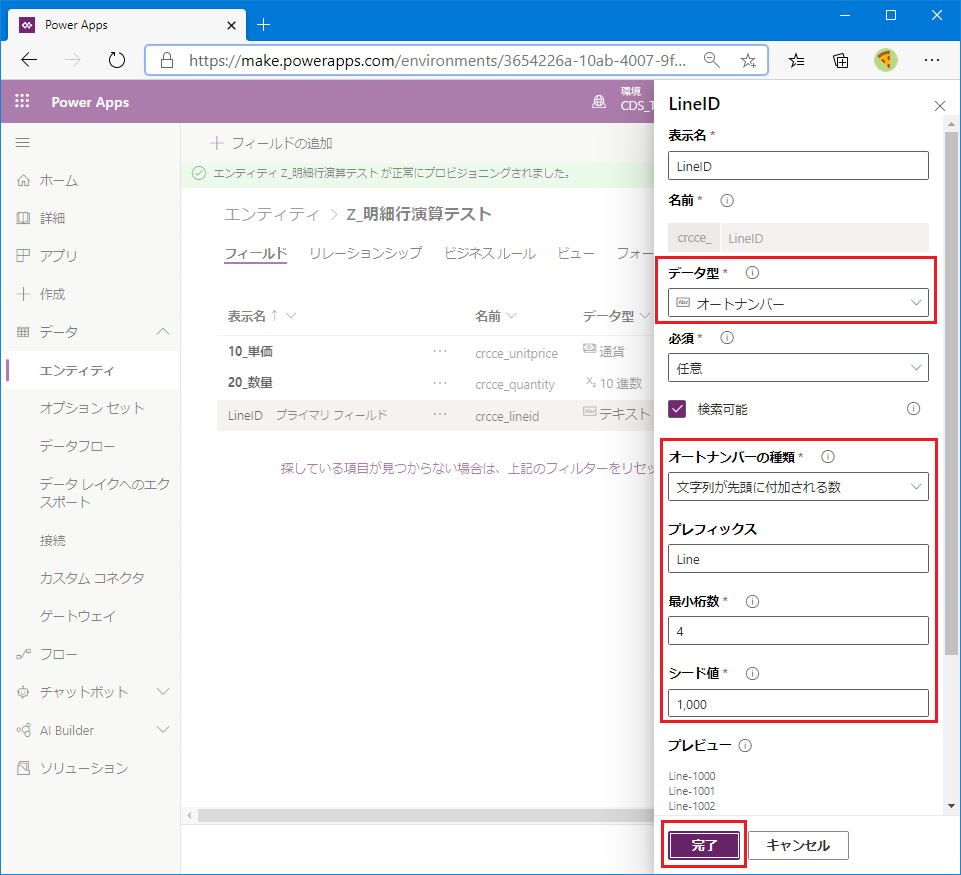Click the browser zoom magnifier icon
961x875 pixels.
point(712,60)
